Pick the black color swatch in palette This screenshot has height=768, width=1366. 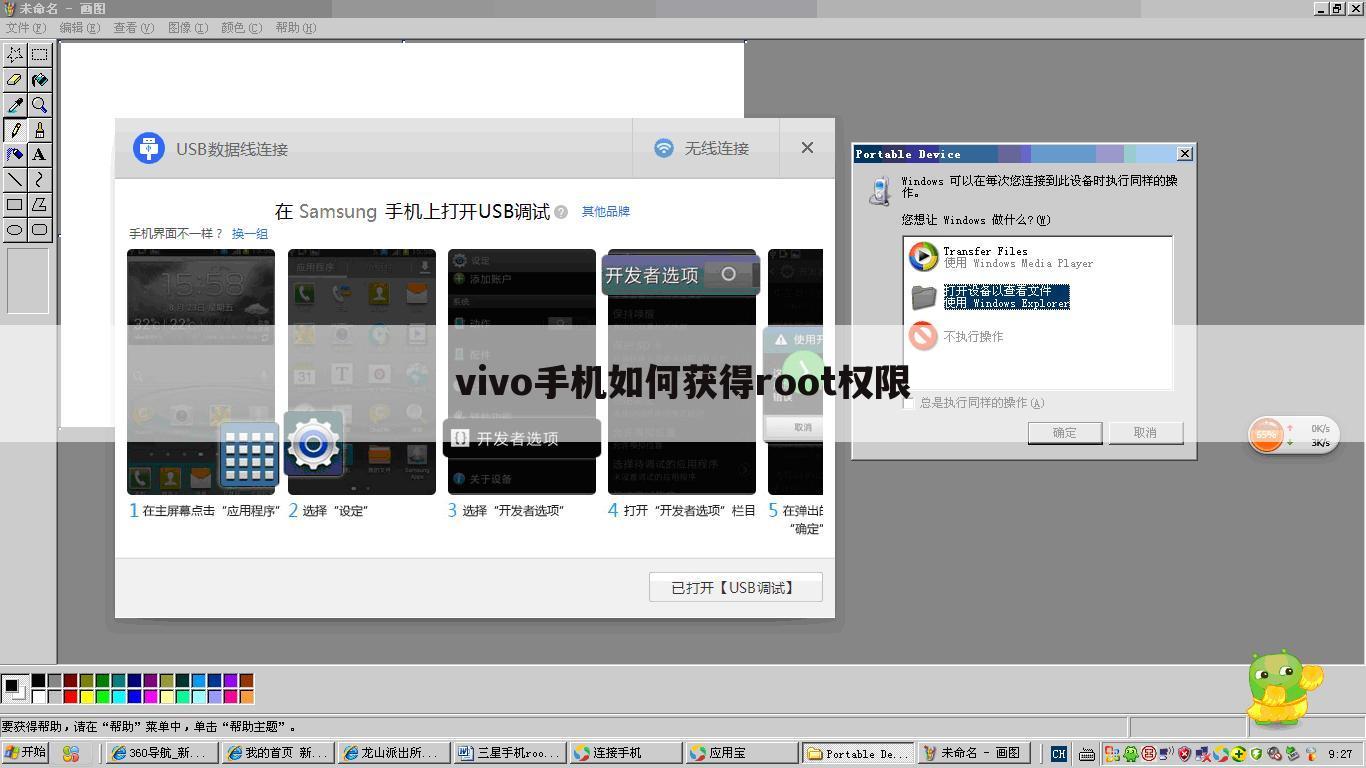[38, 680]
